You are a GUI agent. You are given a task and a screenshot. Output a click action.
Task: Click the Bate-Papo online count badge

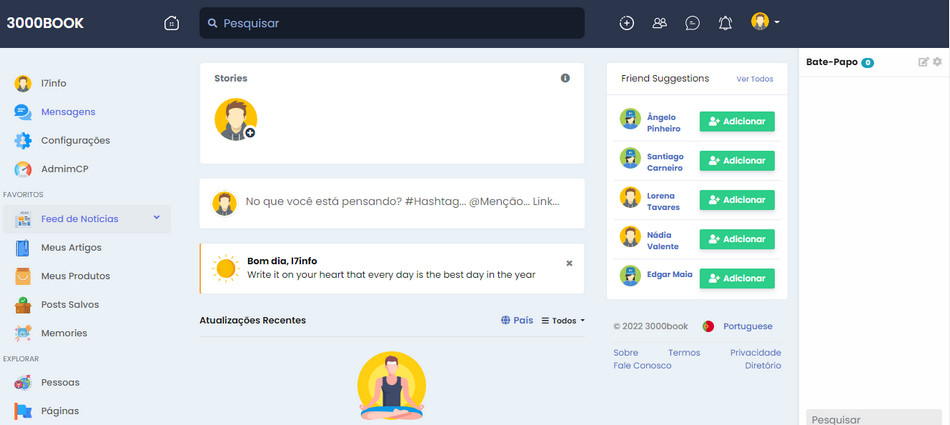pyautogui.click(x=868, y=62)
